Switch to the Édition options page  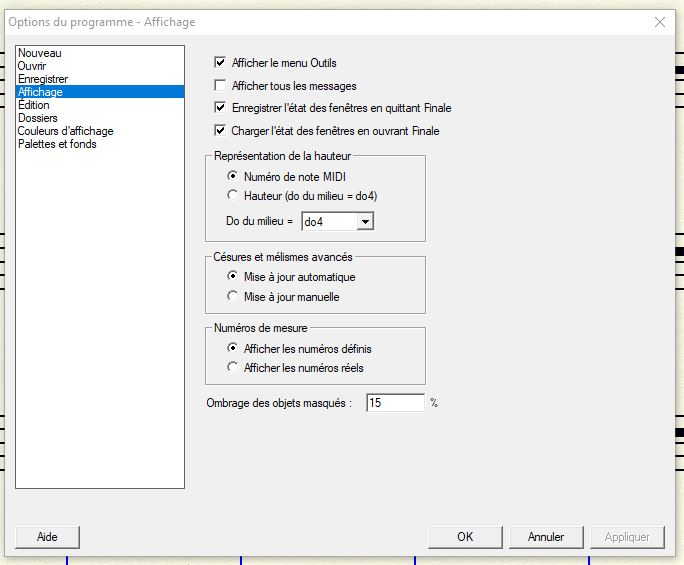33,105
